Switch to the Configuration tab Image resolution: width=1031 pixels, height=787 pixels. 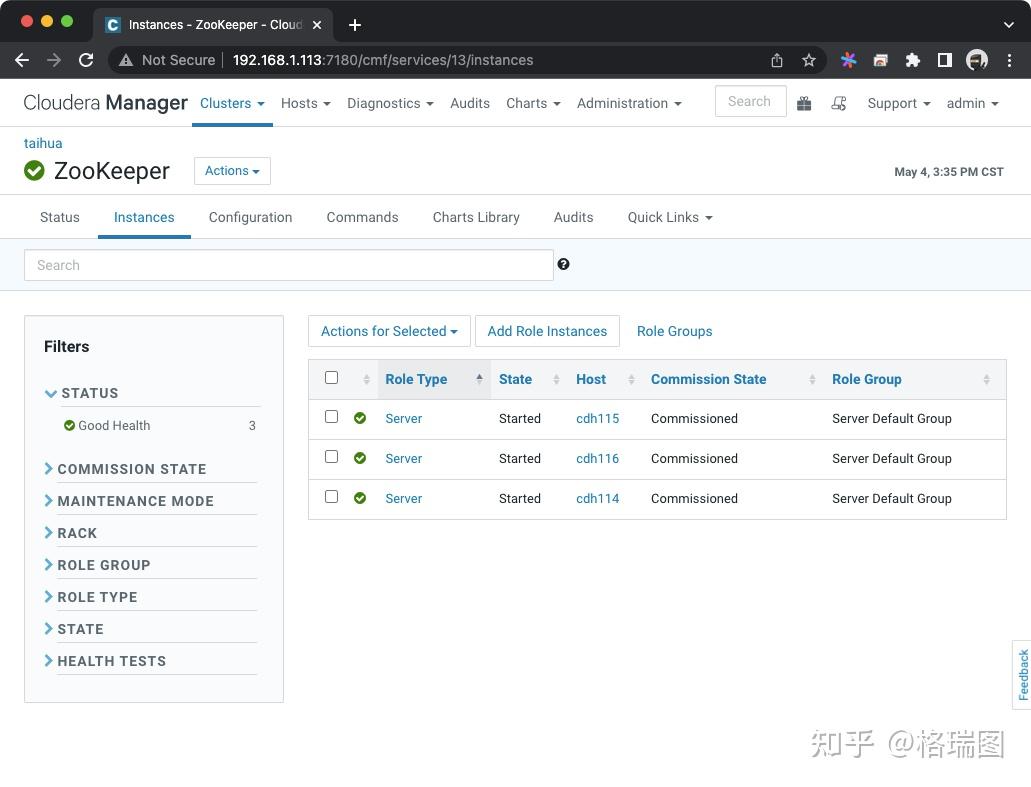[x=250, y=217]
